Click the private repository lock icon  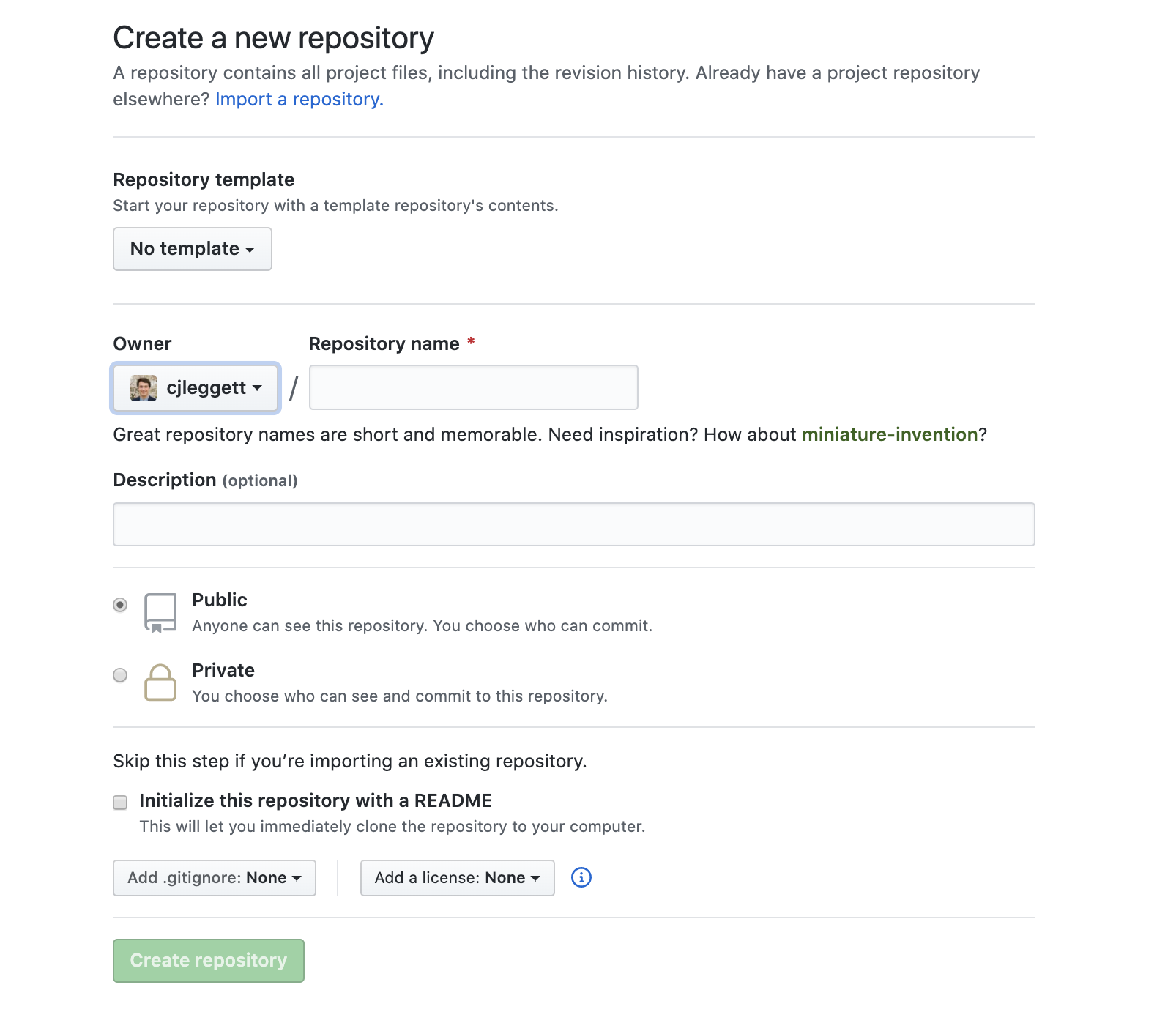[160, 682]
